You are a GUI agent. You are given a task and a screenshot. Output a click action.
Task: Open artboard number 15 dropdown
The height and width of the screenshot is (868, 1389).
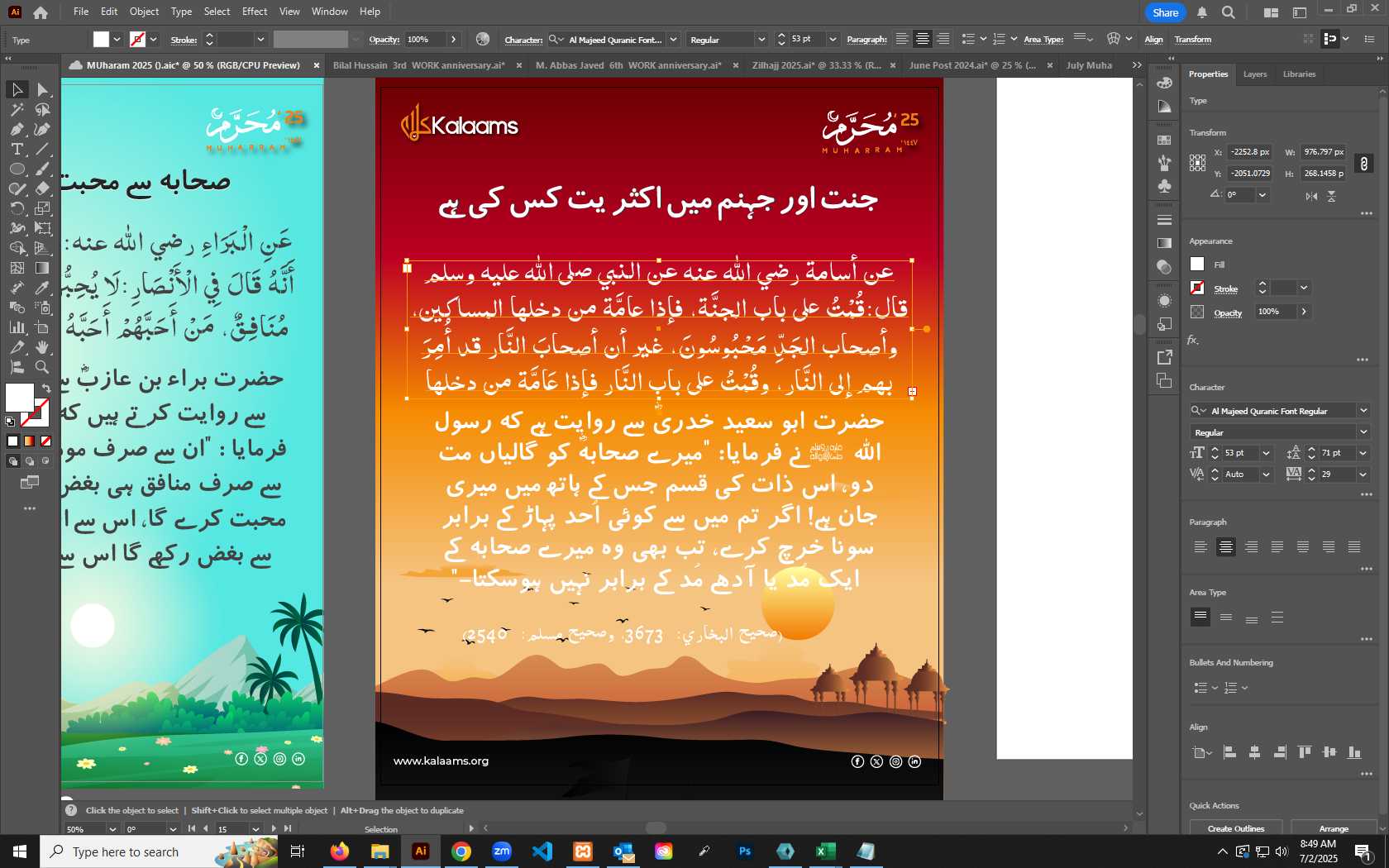pos(255,828)
